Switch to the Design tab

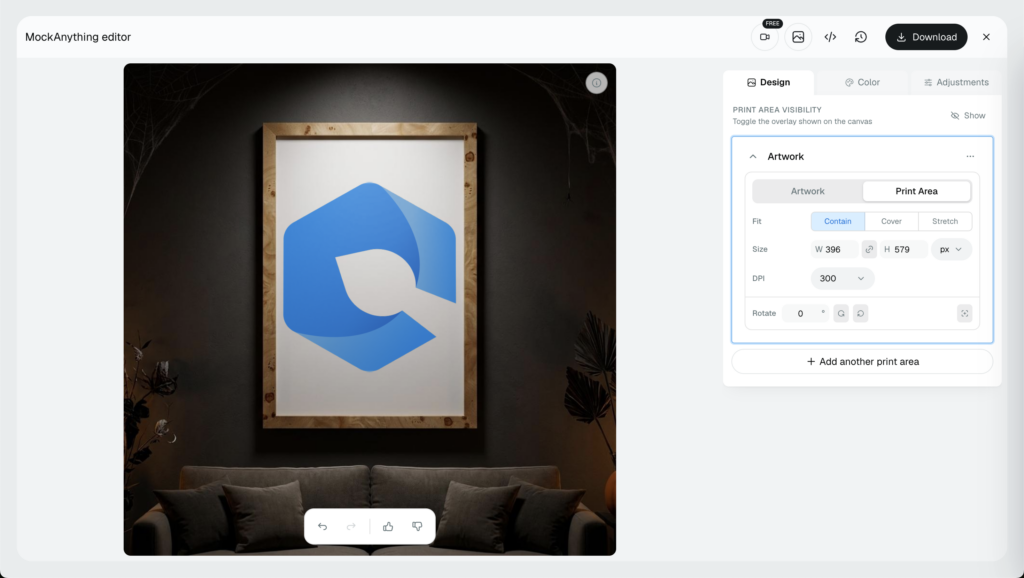[x=769, y=82]
